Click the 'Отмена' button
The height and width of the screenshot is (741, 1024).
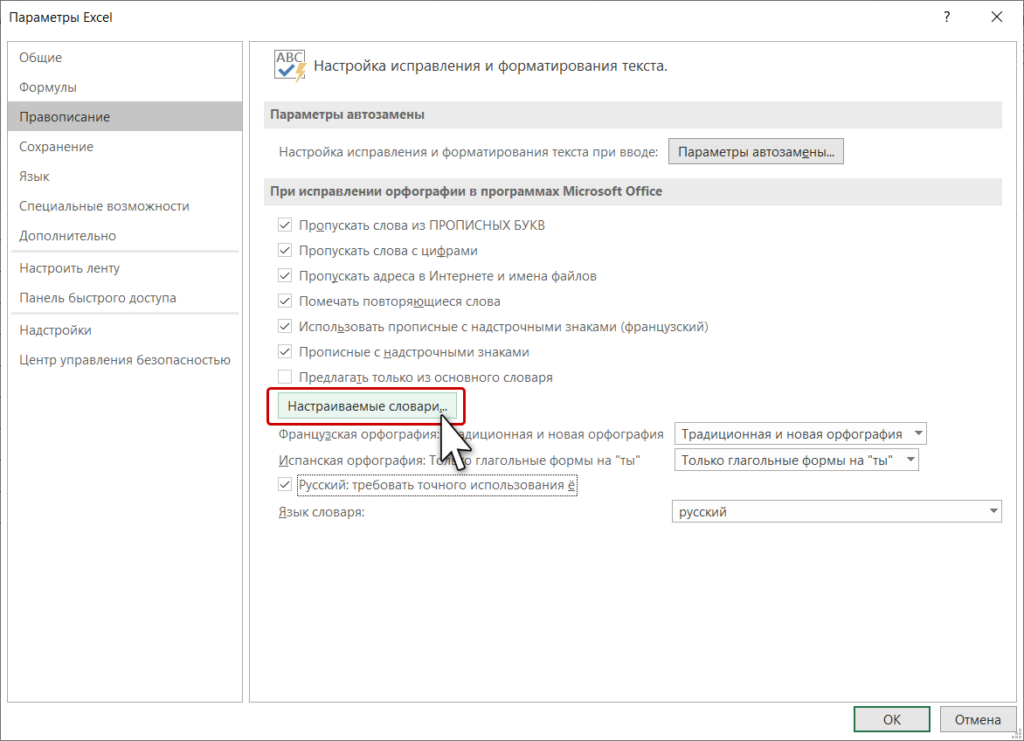click(x=978, y=719)
